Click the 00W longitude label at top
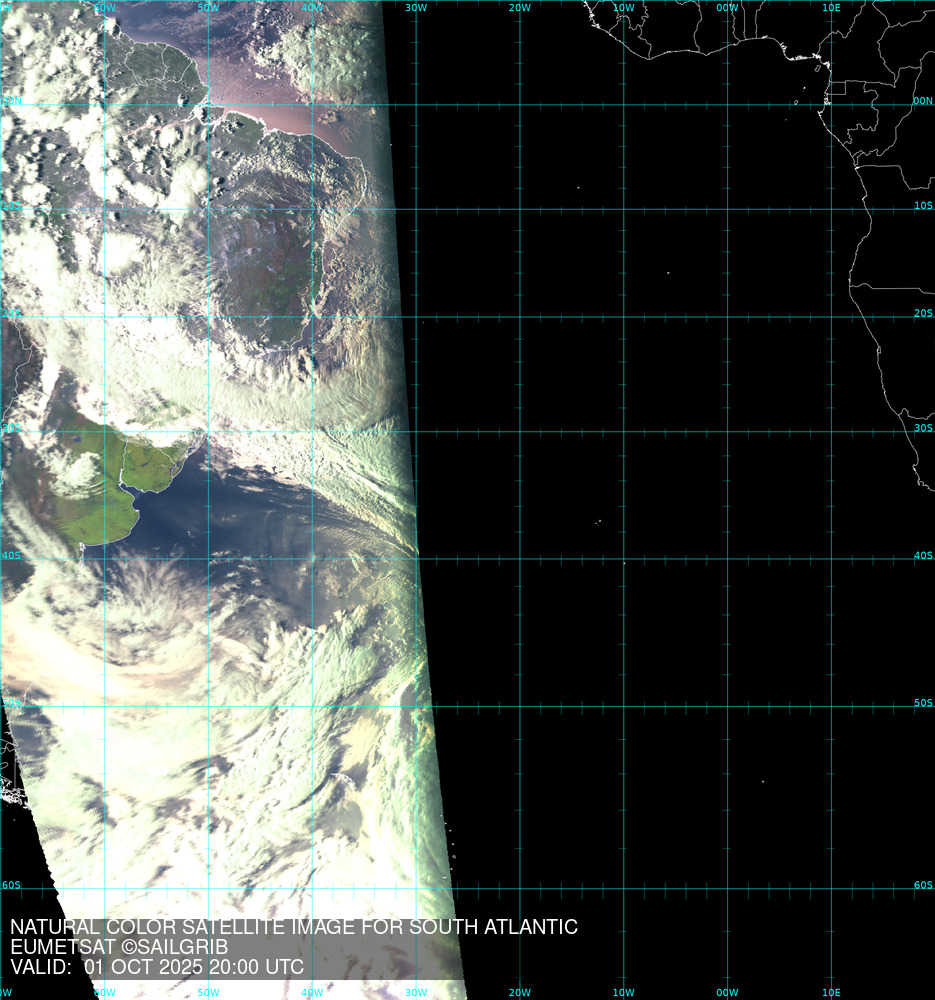This screenshot has height=1000, width=935. click(x=727, y=8)
